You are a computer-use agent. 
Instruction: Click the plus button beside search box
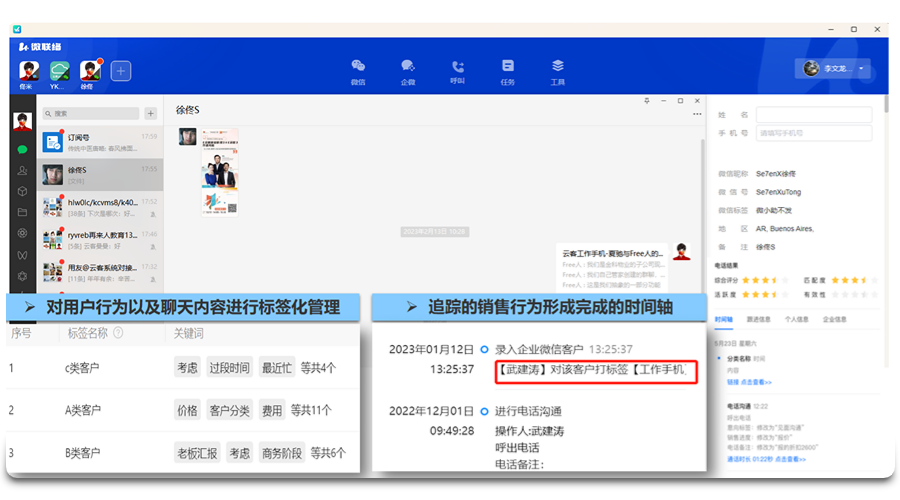(151, 114)
